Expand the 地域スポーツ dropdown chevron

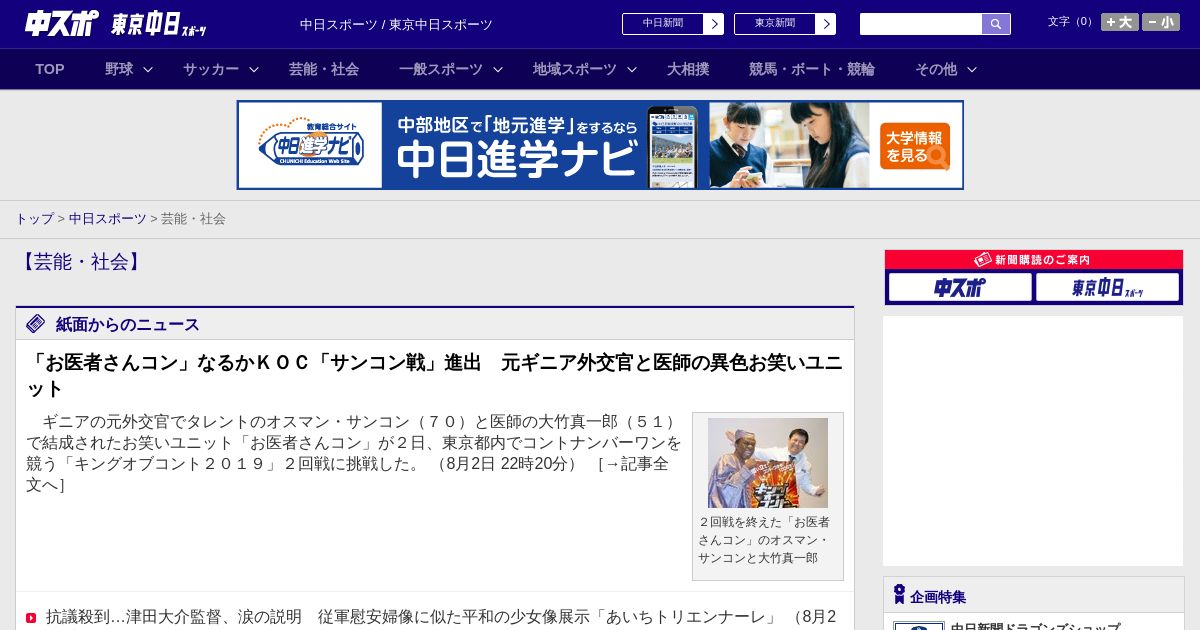(x=632, y=69)
